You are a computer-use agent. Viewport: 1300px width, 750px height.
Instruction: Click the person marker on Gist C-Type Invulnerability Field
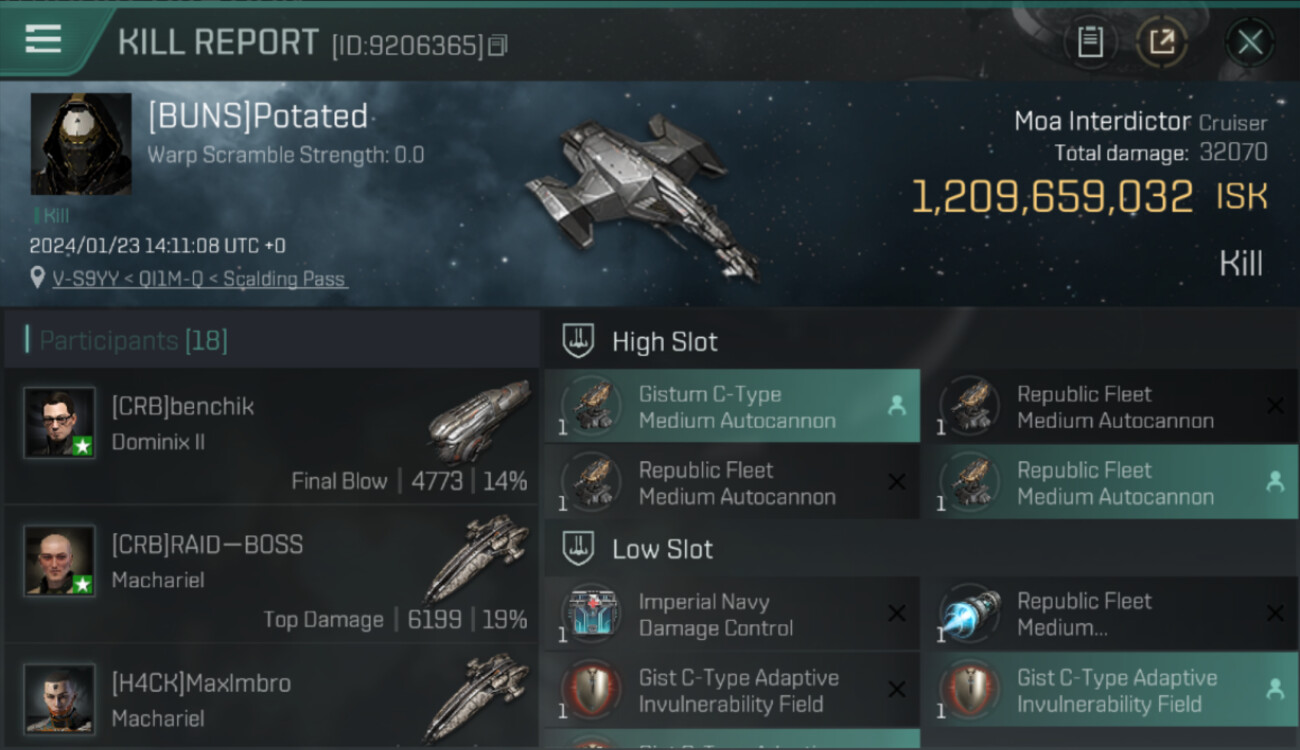1275,689
